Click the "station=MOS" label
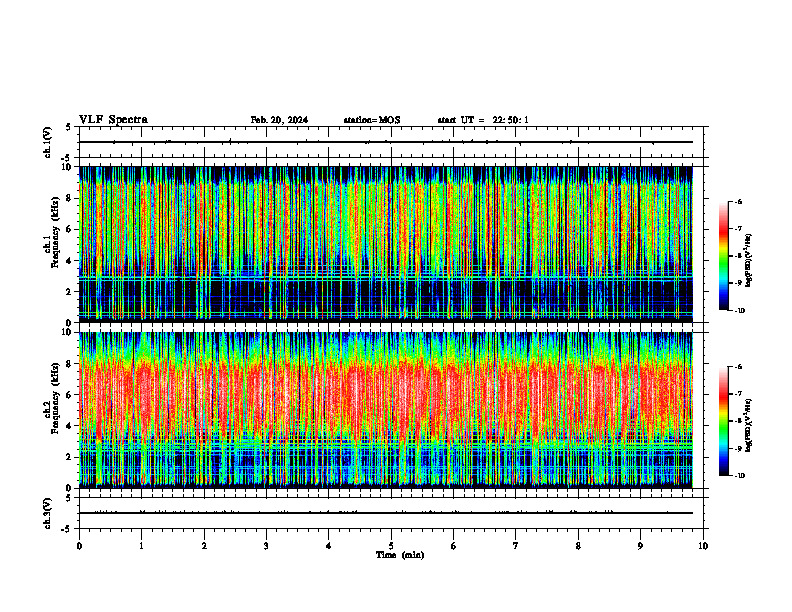Screen dimensions: 792x612 point(372,120)
